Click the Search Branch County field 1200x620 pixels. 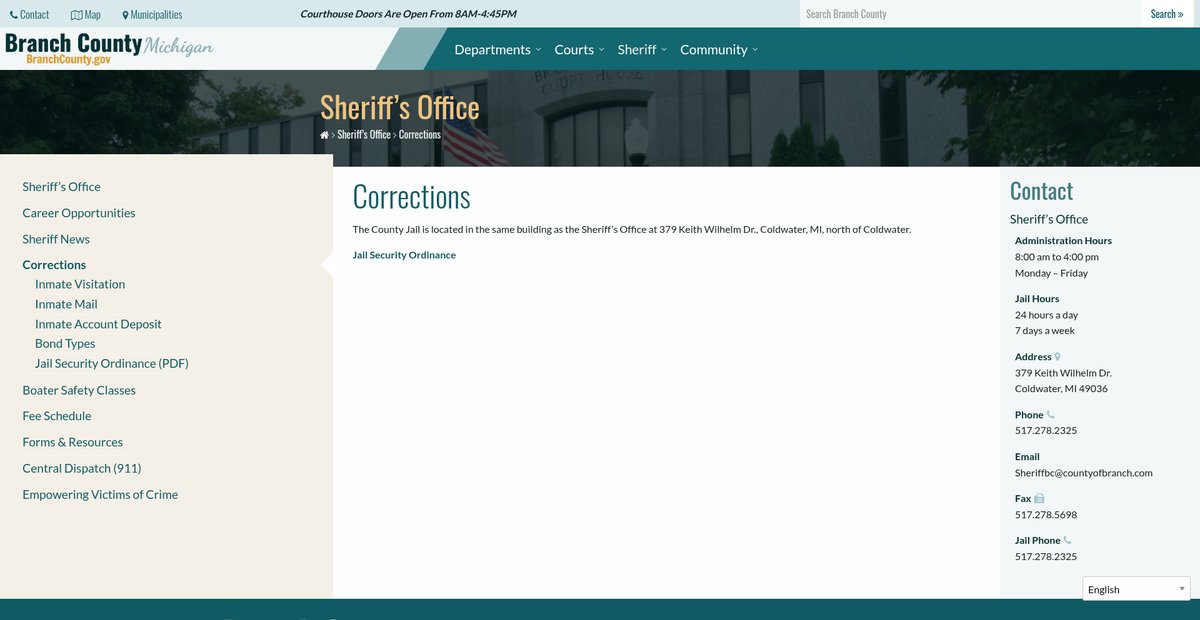(x=970, y=14)
